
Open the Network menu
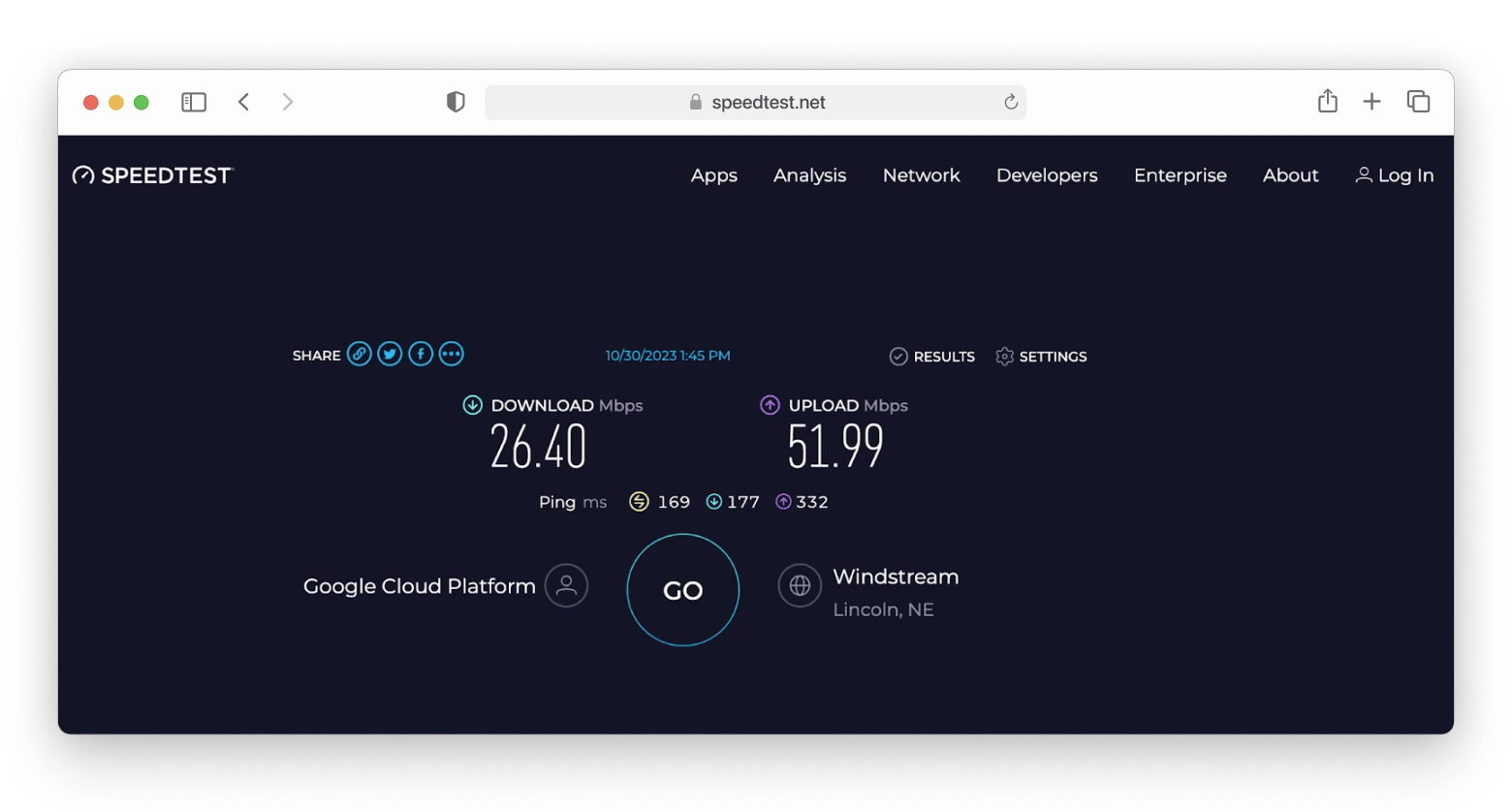pyautogui.click(x=922, y=175)
